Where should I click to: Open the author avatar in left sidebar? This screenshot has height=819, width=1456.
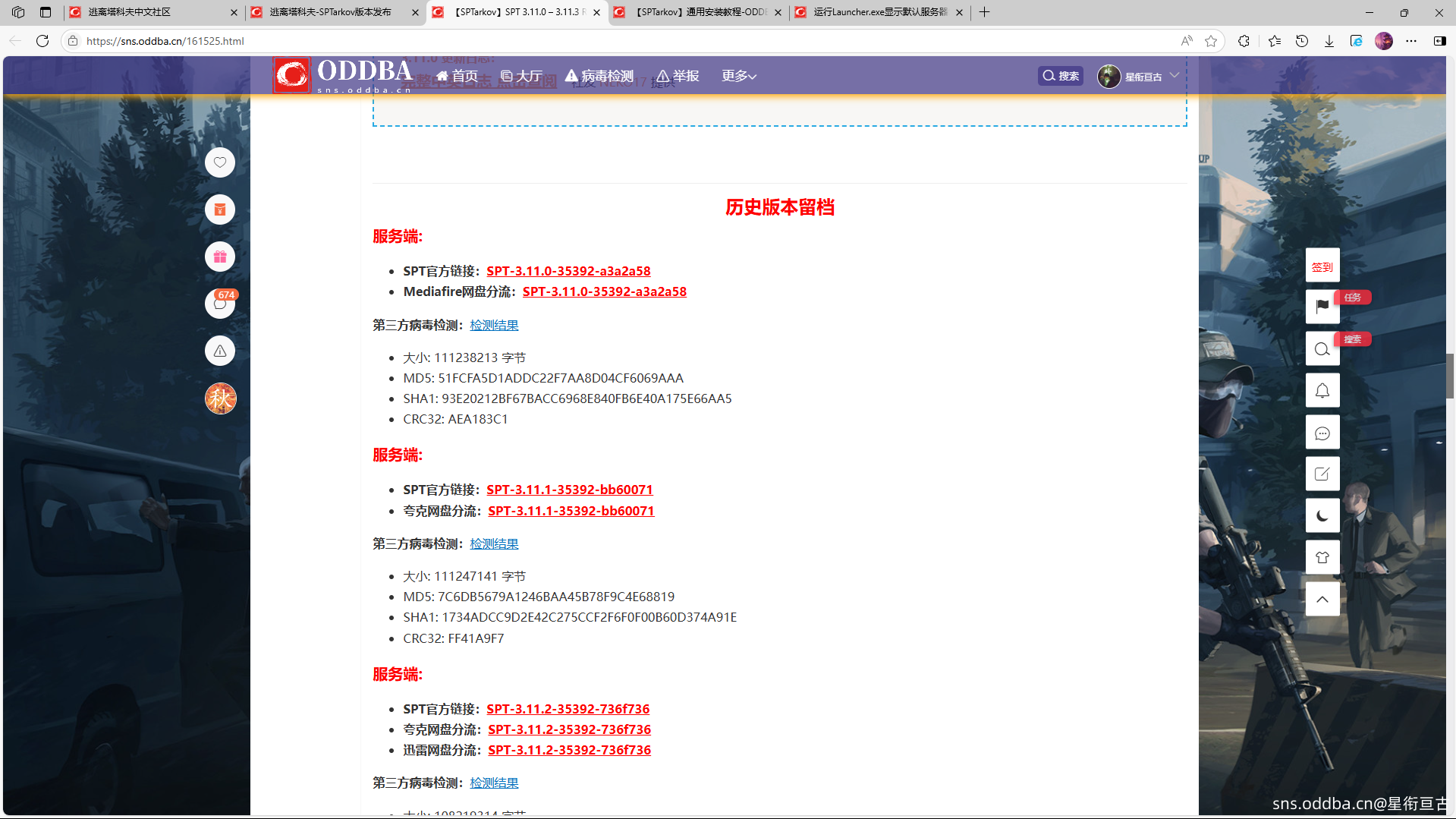[221, 398]
